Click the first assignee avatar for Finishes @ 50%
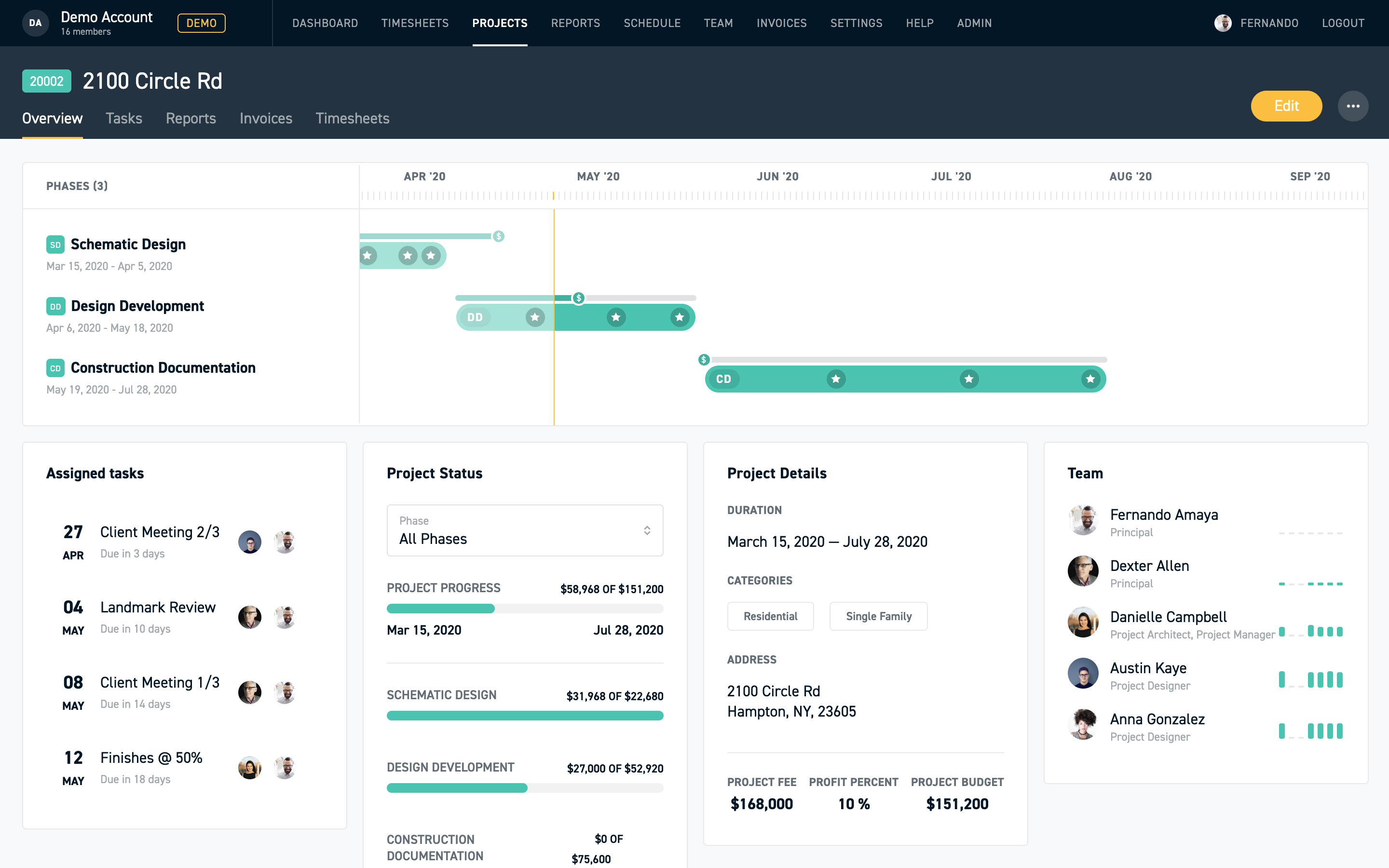The height and width of the screenshot is (868, 1389). (250, 768)
